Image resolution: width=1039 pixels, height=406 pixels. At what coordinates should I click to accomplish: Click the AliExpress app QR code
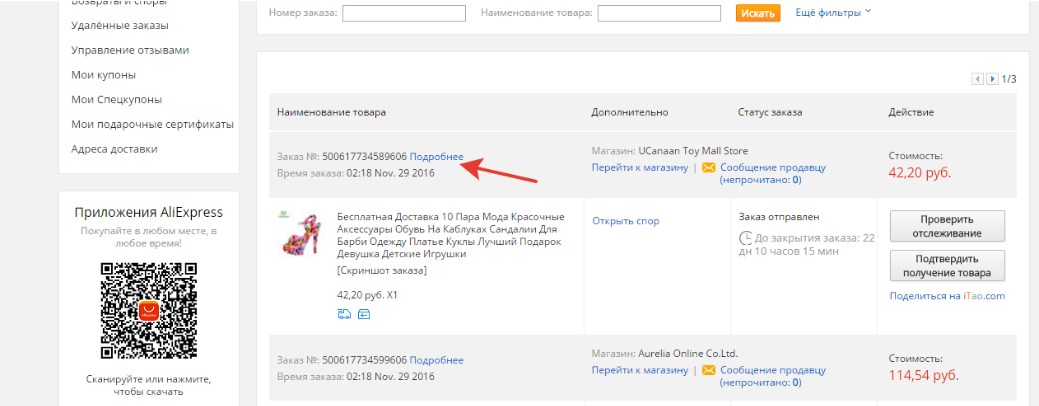coord(148,308)
